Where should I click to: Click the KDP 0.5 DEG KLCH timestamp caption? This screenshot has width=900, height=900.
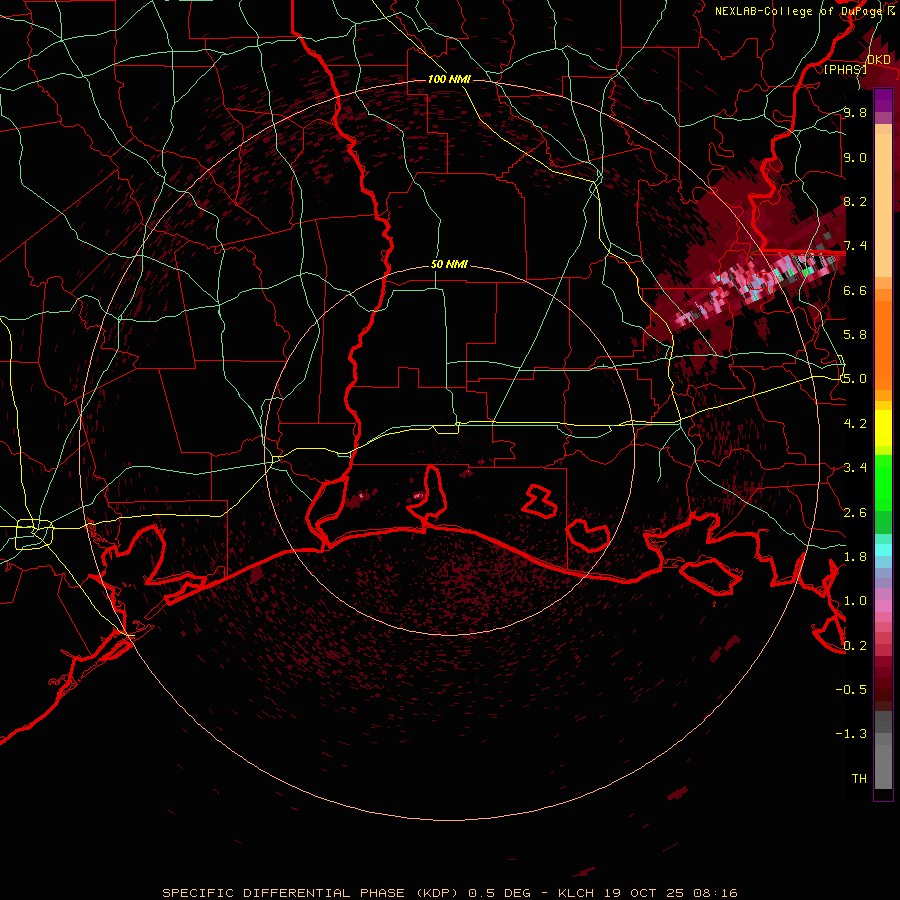tap(449, 893)
